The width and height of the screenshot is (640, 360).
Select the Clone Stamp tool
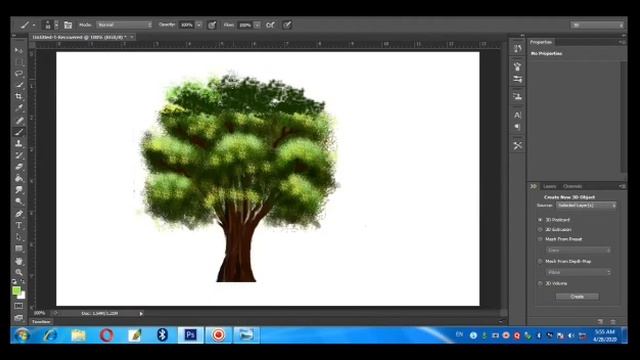19,143
